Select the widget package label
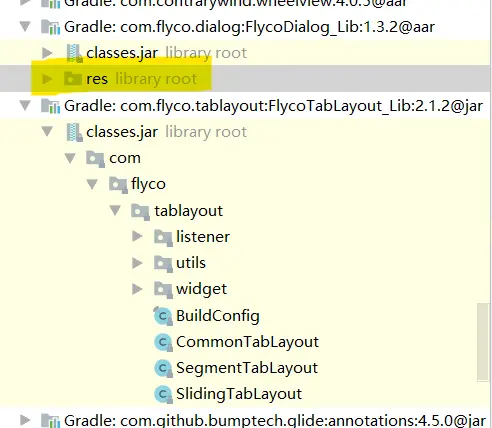 click(x=202, y=289)
